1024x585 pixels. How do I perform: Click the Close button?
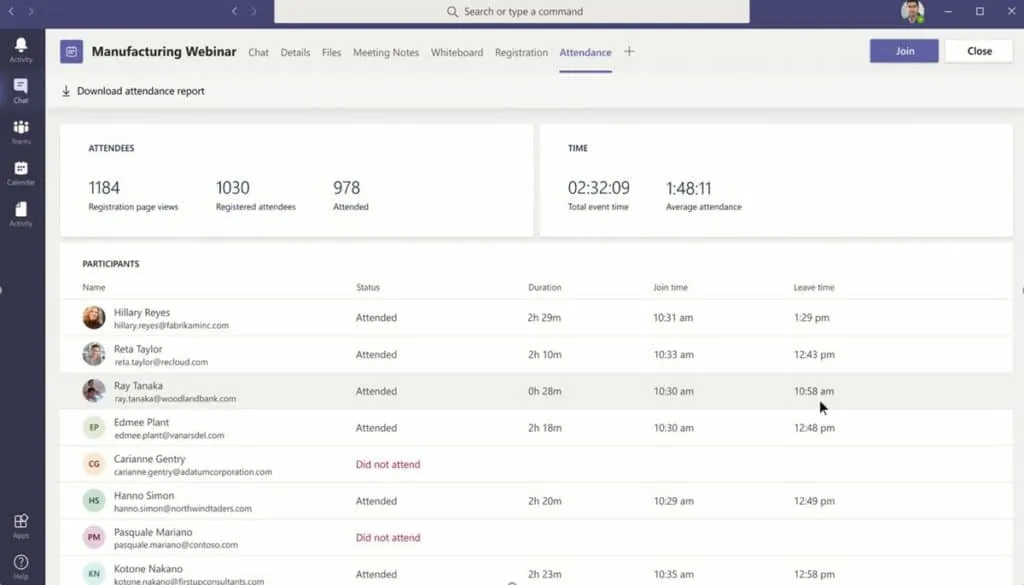click(977, 50)
